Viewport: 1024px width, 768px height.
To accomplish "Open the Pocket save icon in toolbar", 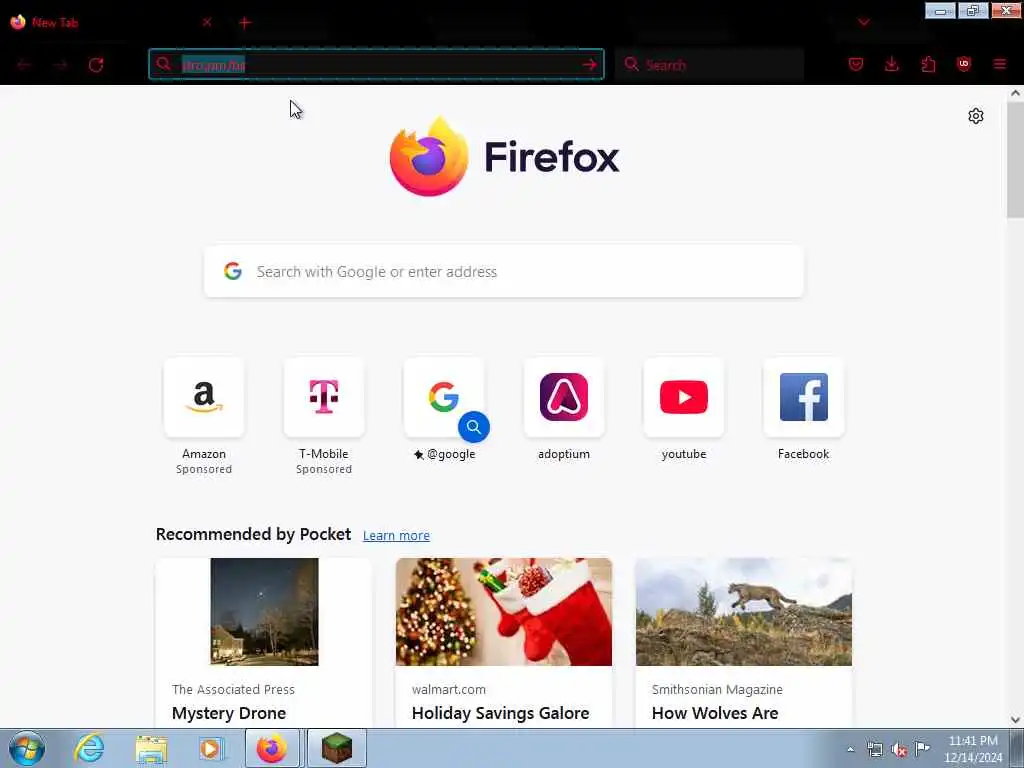I will click(x=856, y=64).
